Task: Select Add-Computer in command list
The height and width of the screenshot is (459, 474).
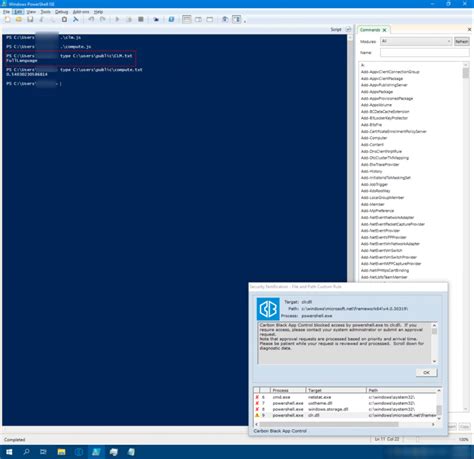Action: click(x=374, y=138)
